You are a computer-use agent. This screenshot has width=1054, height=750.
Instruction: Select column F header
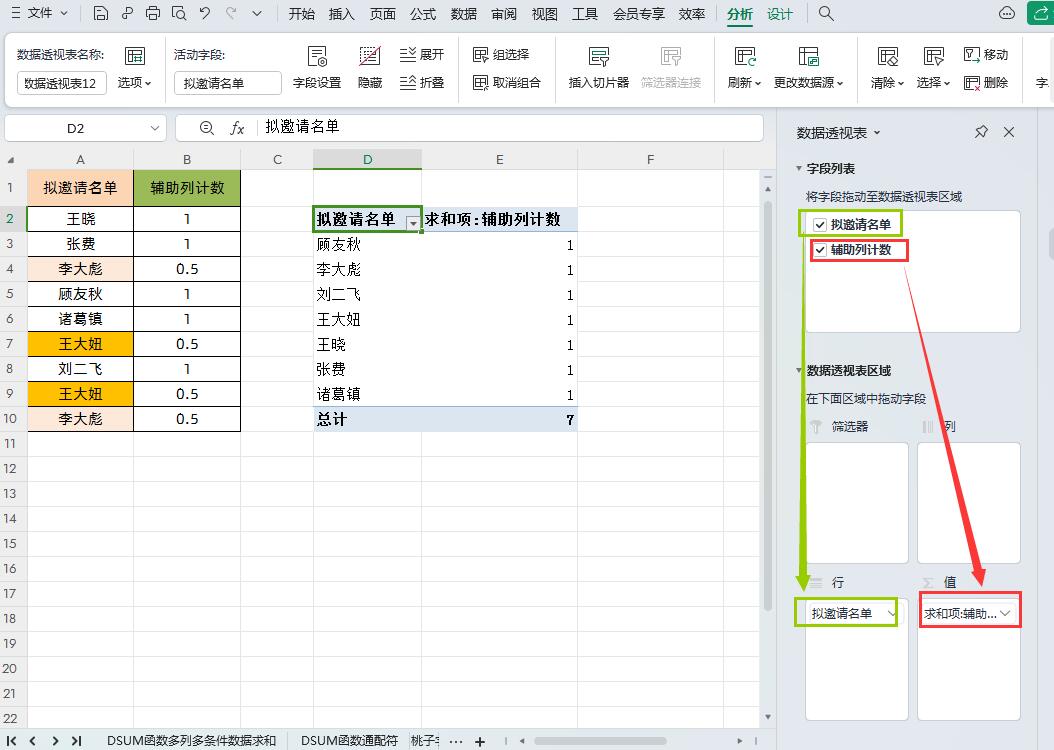point(650,159)
